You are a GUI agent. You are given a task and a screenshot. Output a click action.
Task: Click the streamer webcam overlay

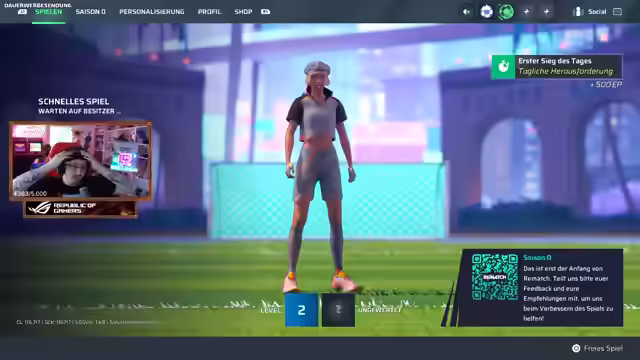(x=80, y=161)
